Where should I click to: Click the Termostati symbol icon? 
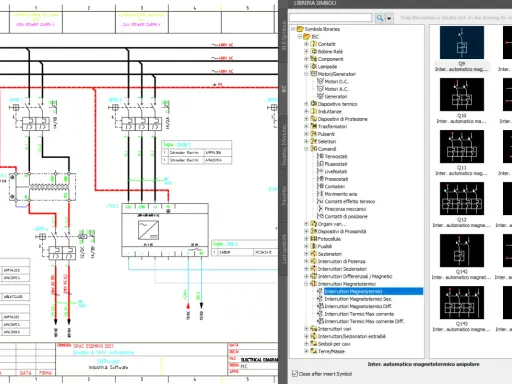click(320, 156)
